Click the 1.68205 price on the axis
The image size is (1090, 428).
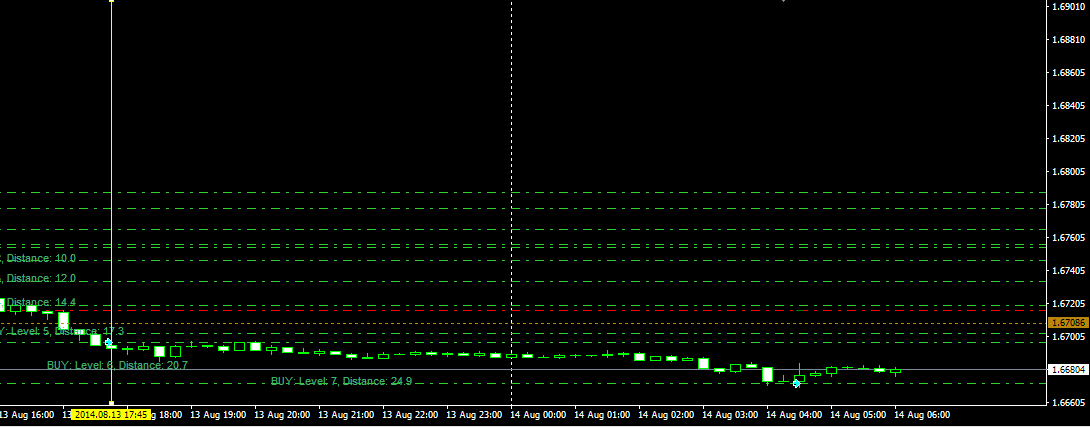[1069, 138]
